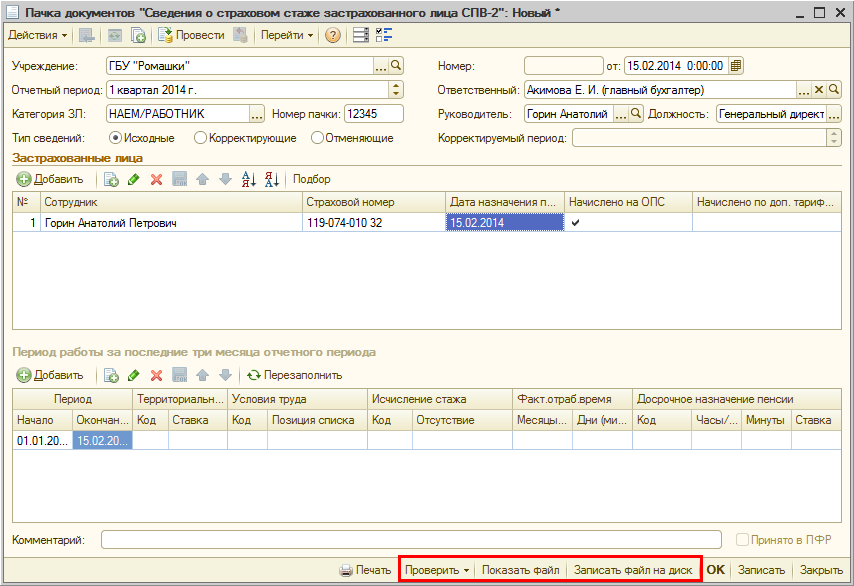The image size is (854, 586).
Task: Click the find-in-list toolbar icon
Action: pos(87,35)
